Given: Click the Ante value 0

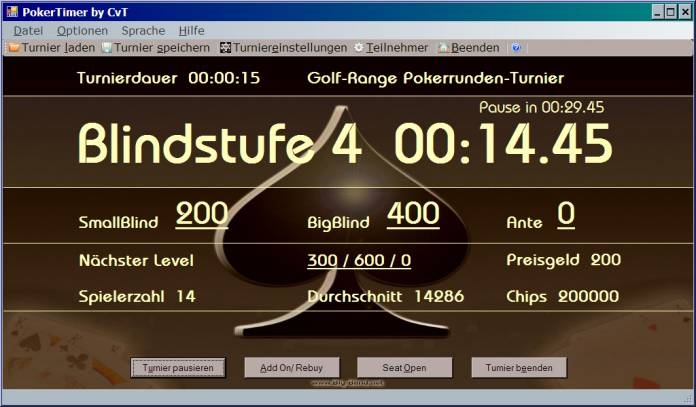Looking at the screenshot, I should (566, 214).
